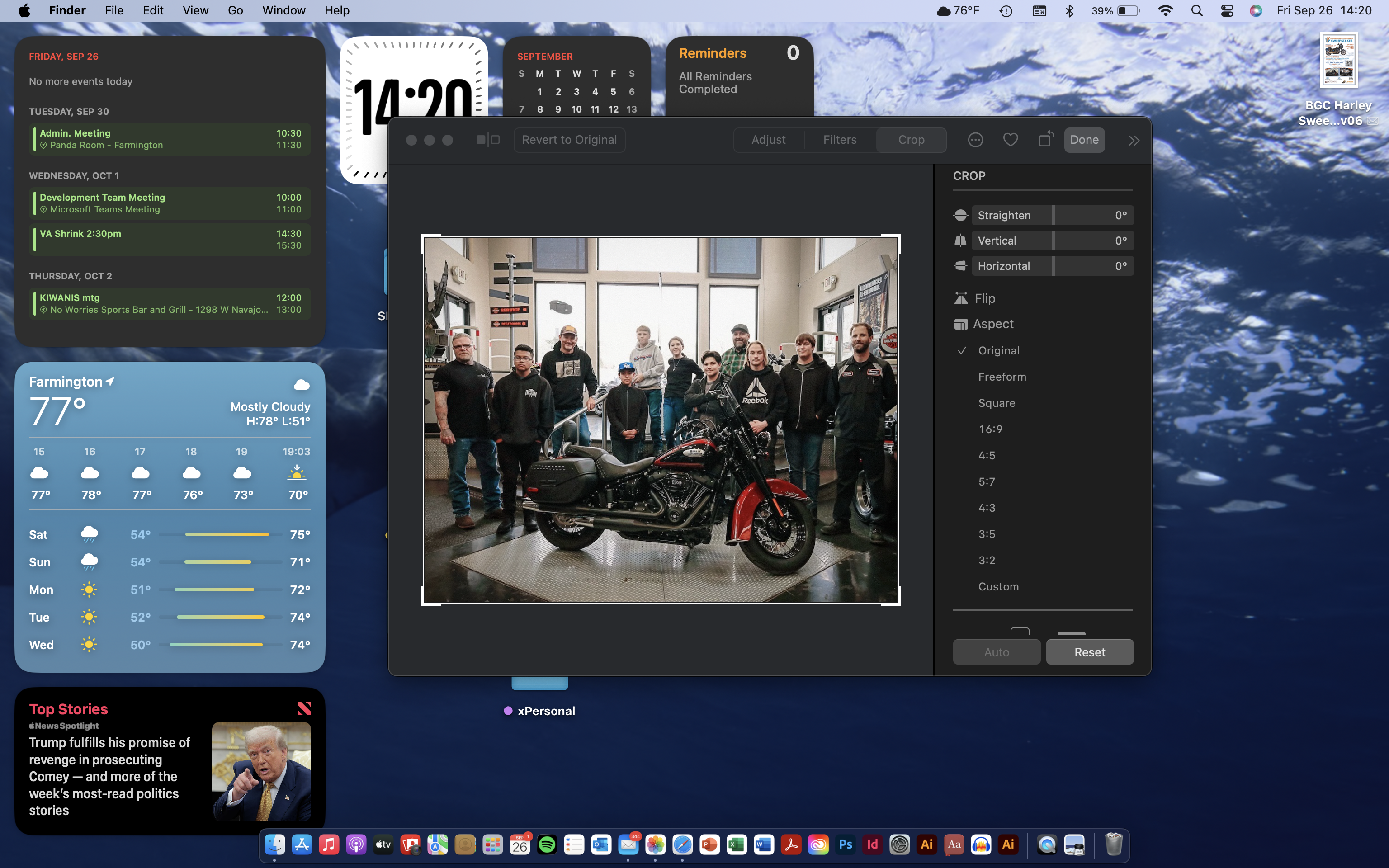1389x868 pixels.
Task: Click the show-without-adjustments compare icon
Action: click(x=488, y=140)
